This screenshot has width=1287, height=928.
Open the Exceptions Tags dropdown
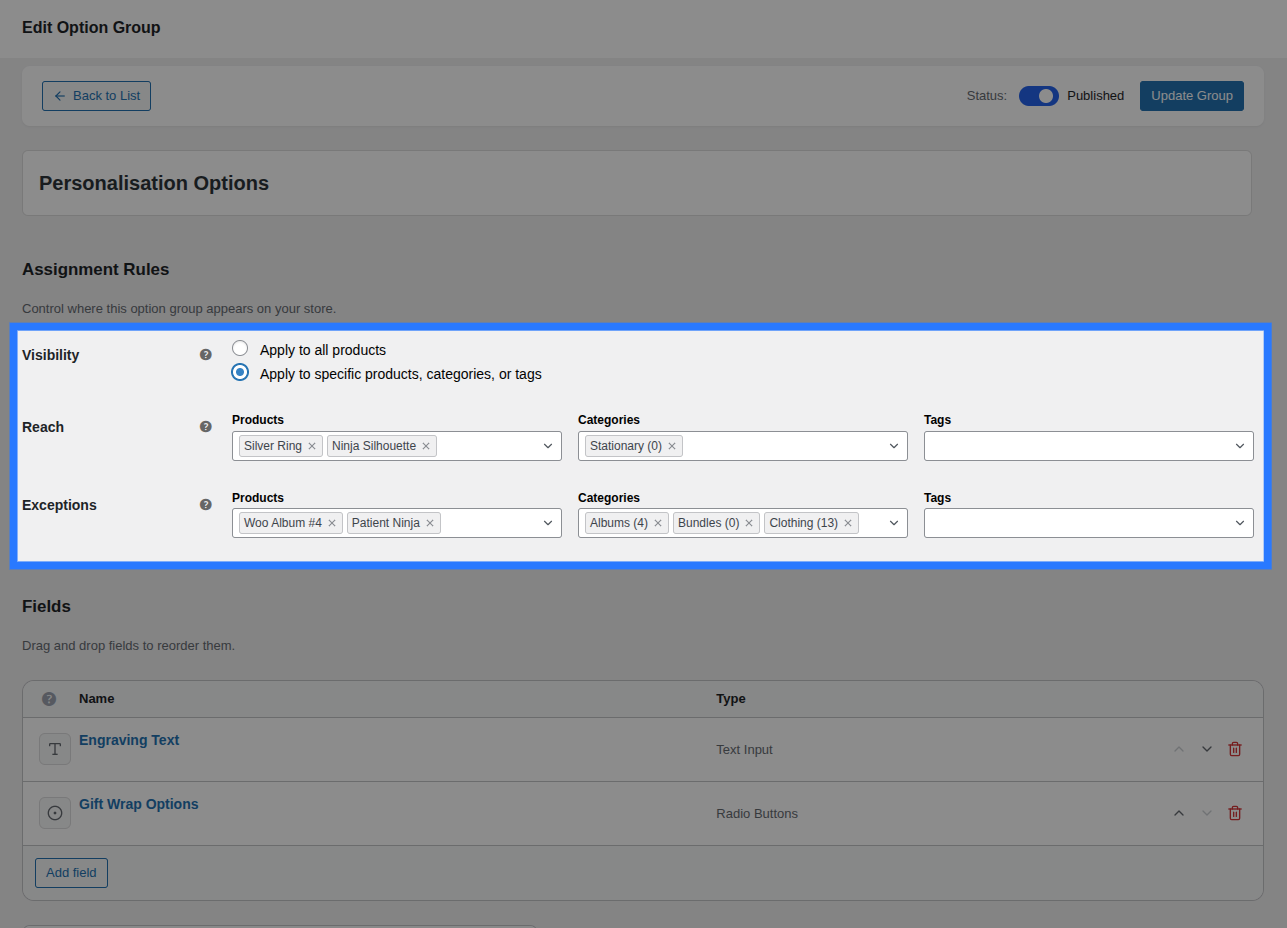[x=1088, y=523]
